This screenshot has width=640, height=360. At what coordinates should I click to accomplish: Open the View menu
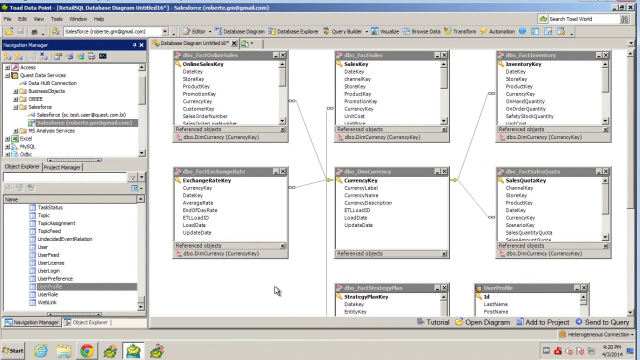pyautogui.click(x=39, y=19)
